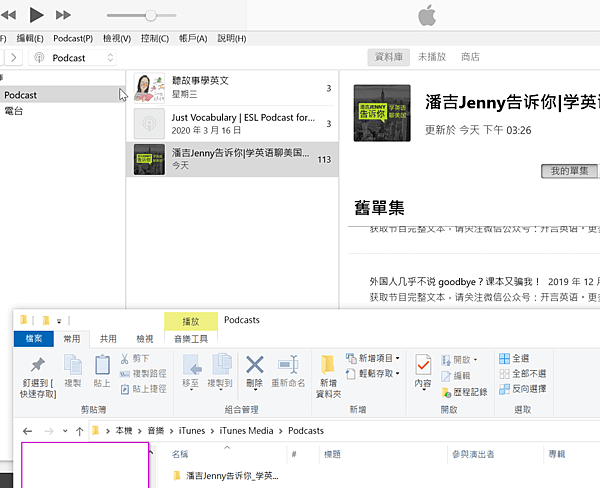600x488 pixels.
Task: Switch to the 共用 ribbon tab
Action: (x=108, y=339)
